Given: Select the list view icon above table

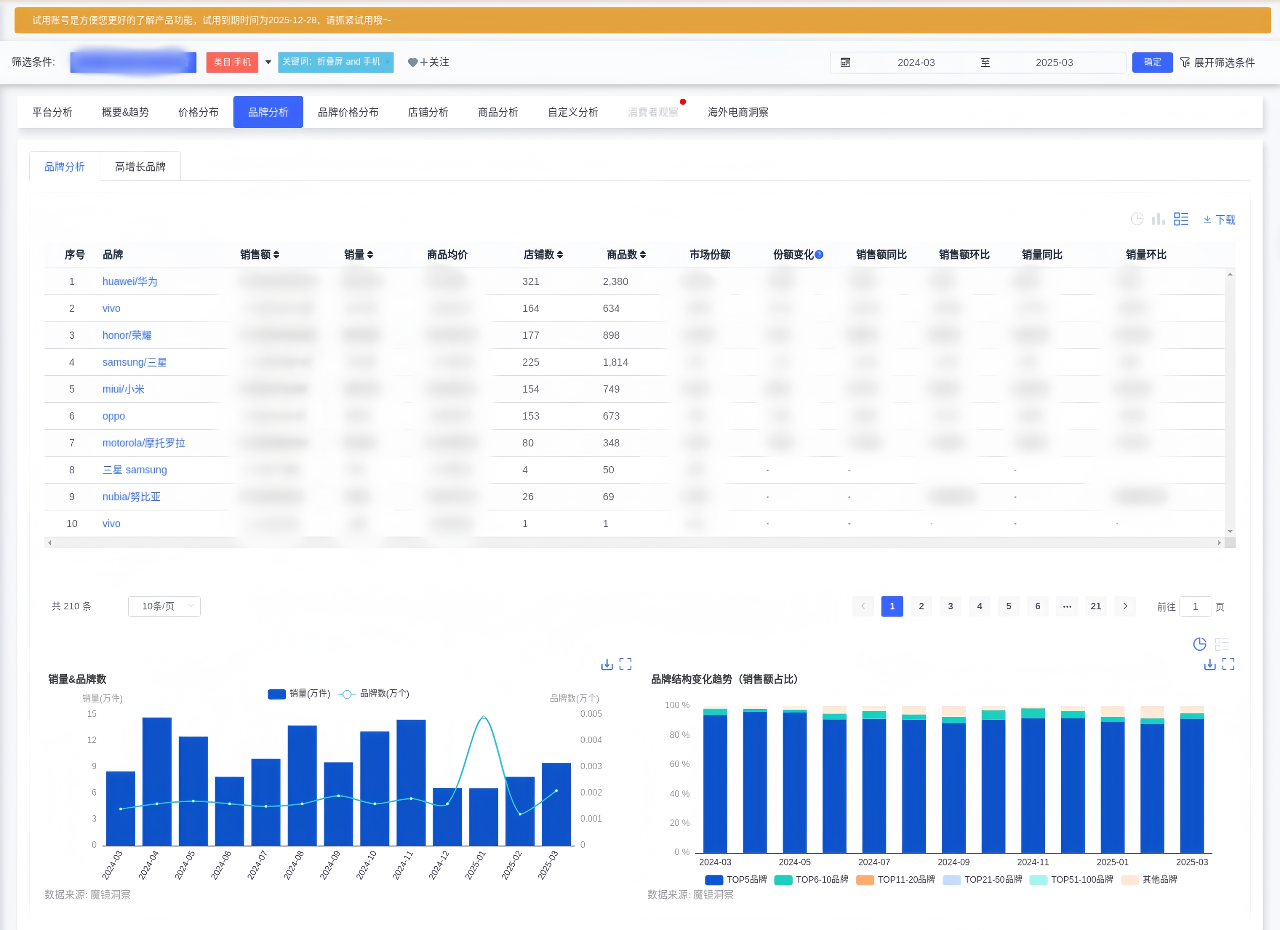Looking at the screenshot, I should (x=1181, y=219).
